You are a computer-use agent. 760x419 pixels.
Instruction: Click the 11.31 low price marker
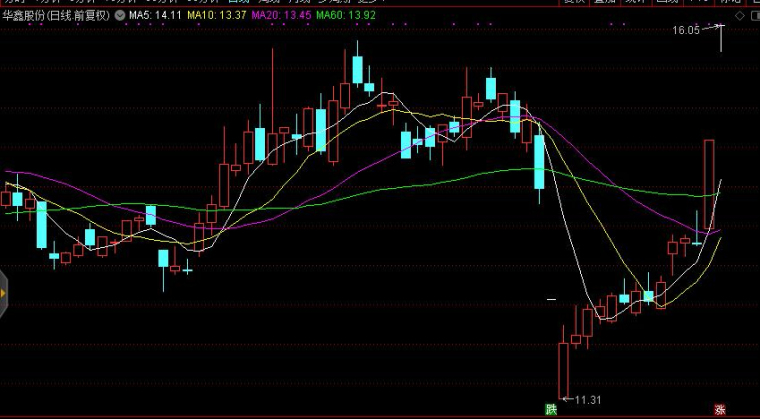pos(587,400)
